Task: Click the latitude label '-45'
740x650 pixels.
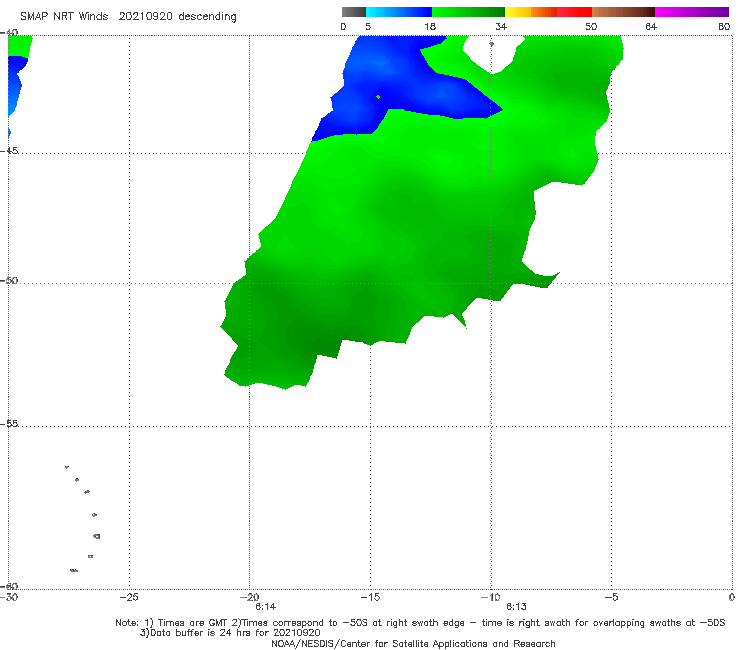Action: point(9,151)
